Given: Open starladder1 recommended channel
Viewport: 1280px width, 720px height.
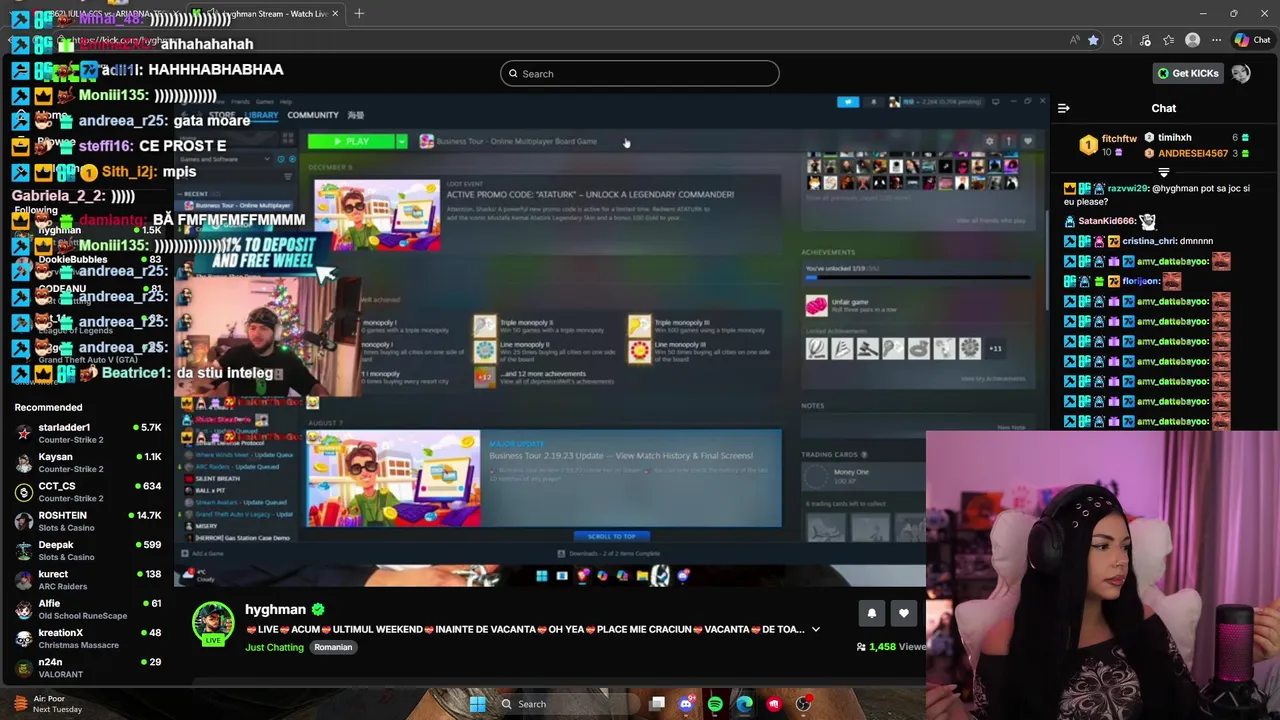Looking at the screenshot, I should 88,433.
